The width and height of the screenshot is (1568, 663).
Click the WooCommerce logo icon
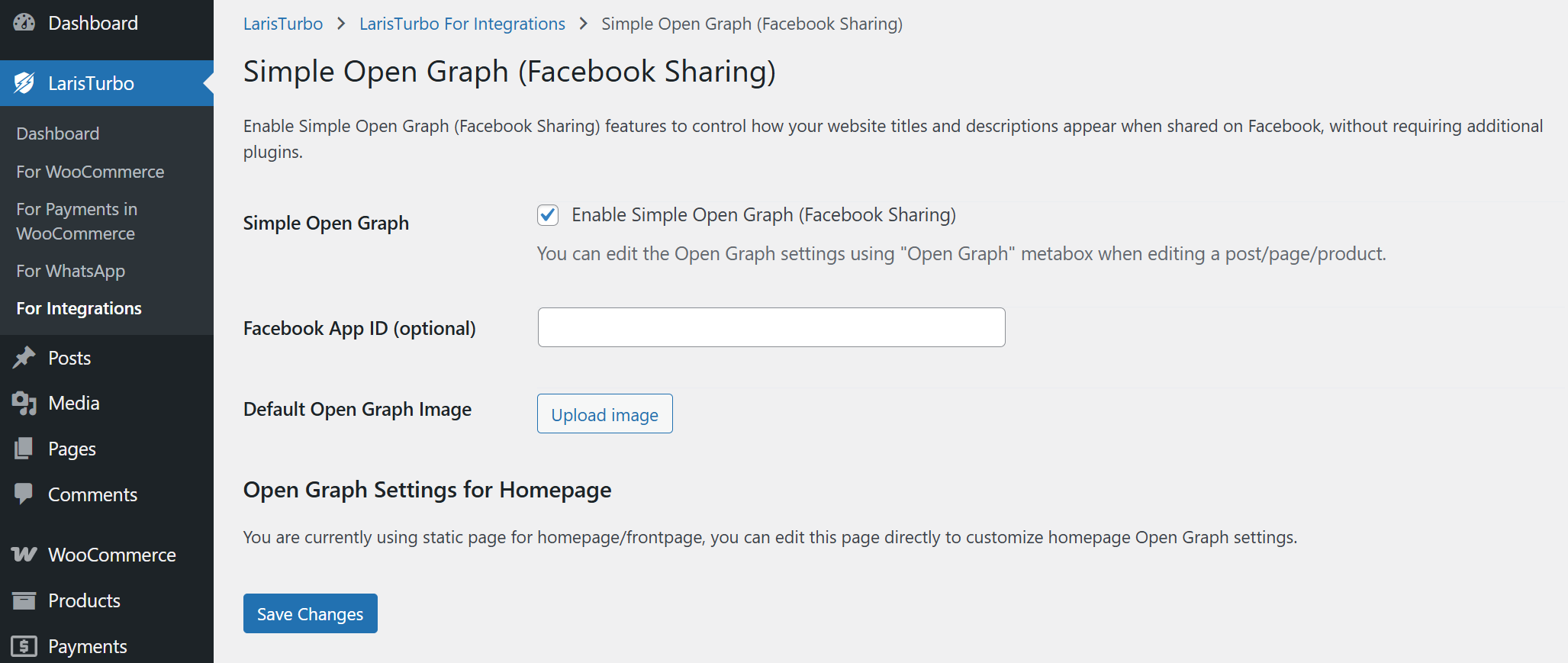click(x=24, y=555)
